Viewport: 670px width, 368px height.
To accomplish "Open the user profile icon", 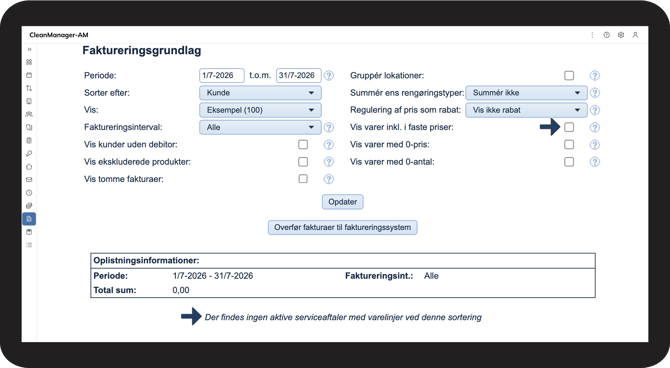I will point(635,35).
